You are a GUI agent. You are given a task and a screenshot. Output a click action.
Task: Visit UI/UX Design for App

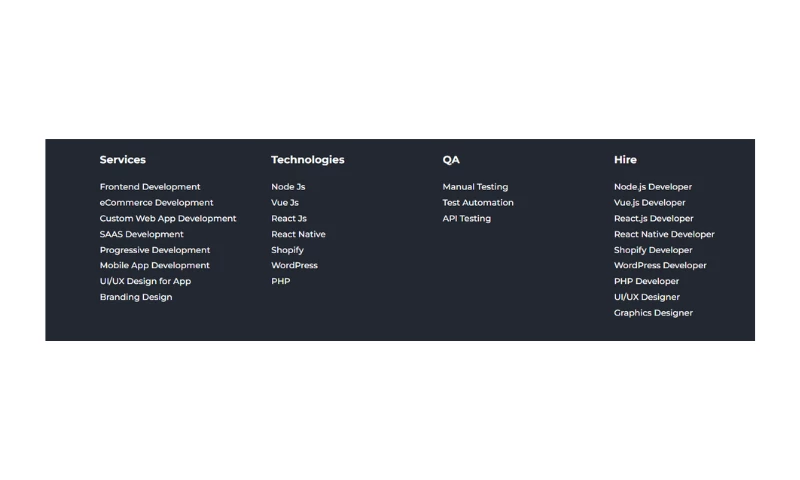[x=145, y=282]
